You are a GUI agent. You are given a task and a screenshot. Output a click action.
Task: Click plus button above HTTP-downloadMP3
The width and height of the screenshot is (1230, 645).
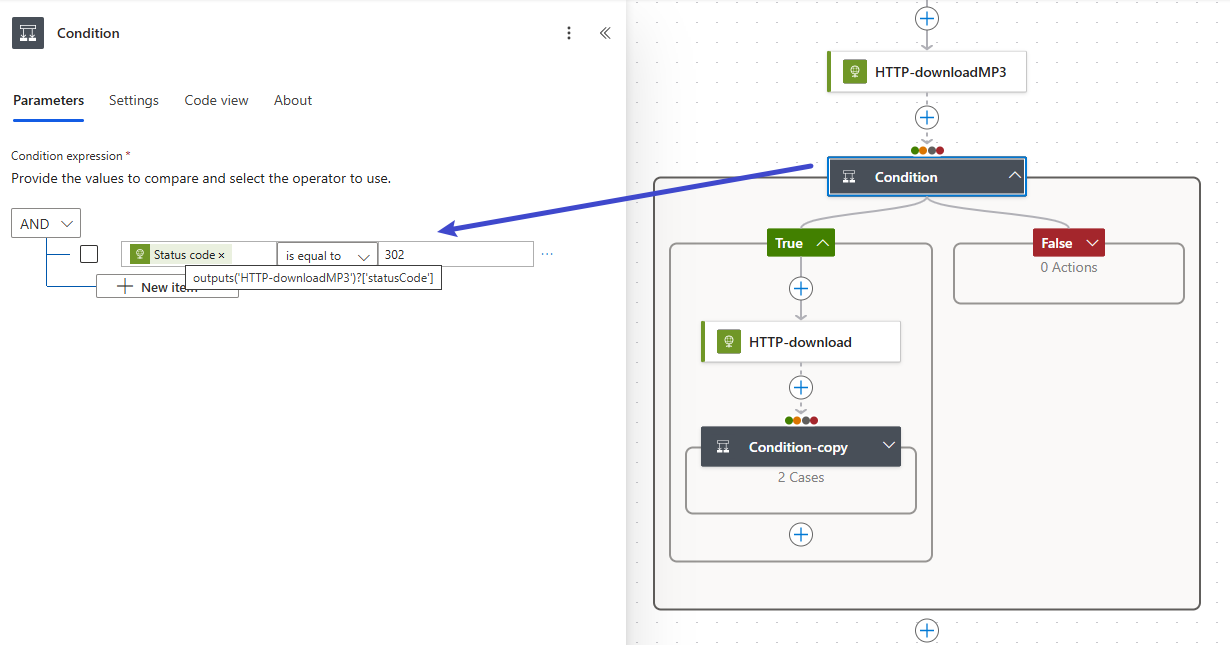pos(927,18)
